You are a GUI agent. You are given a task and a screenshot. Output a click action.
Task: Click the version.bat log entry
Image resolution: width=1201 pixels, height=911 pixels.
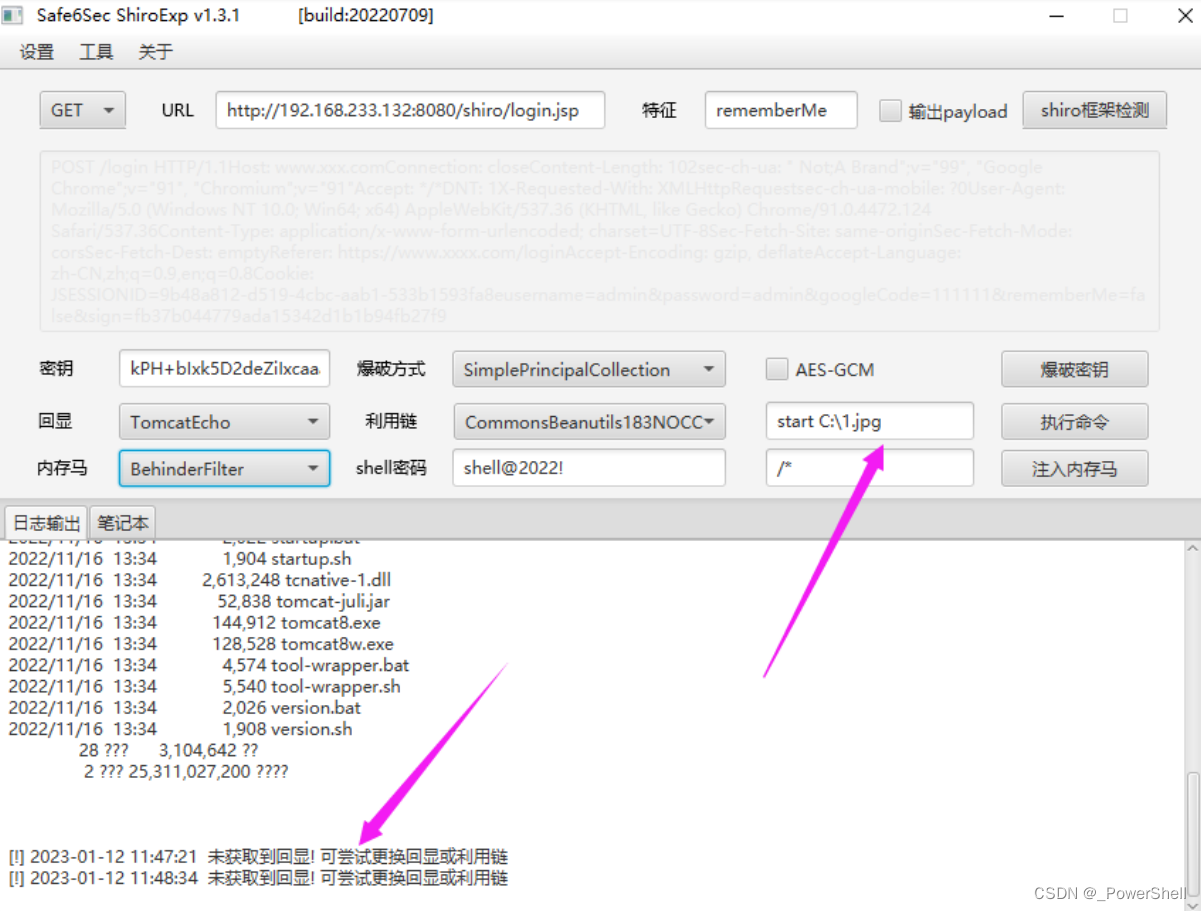[185, 707]
